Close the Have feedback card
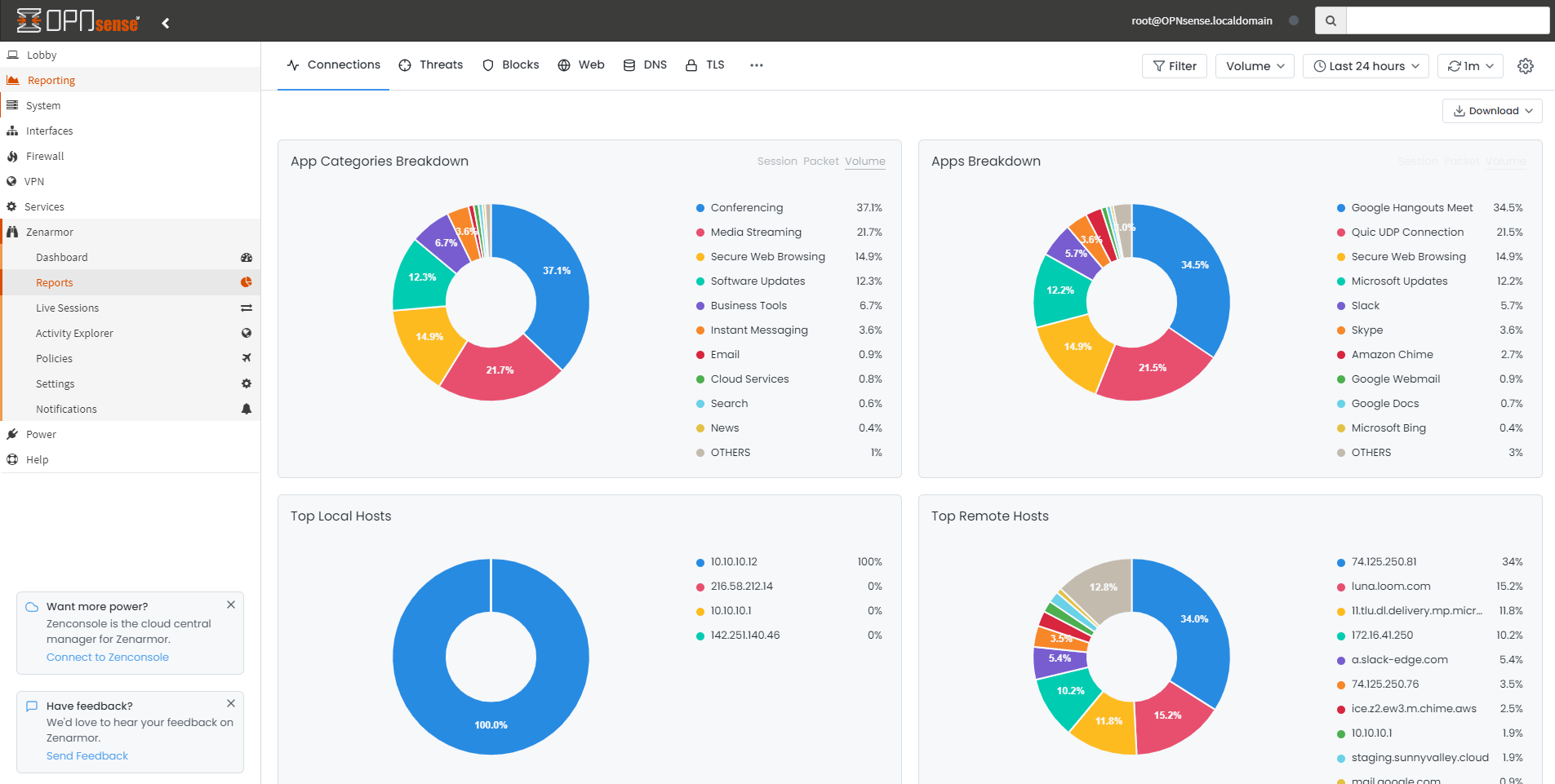The height and width of the screenshot is (784, 1555). [x=231, y=703]
